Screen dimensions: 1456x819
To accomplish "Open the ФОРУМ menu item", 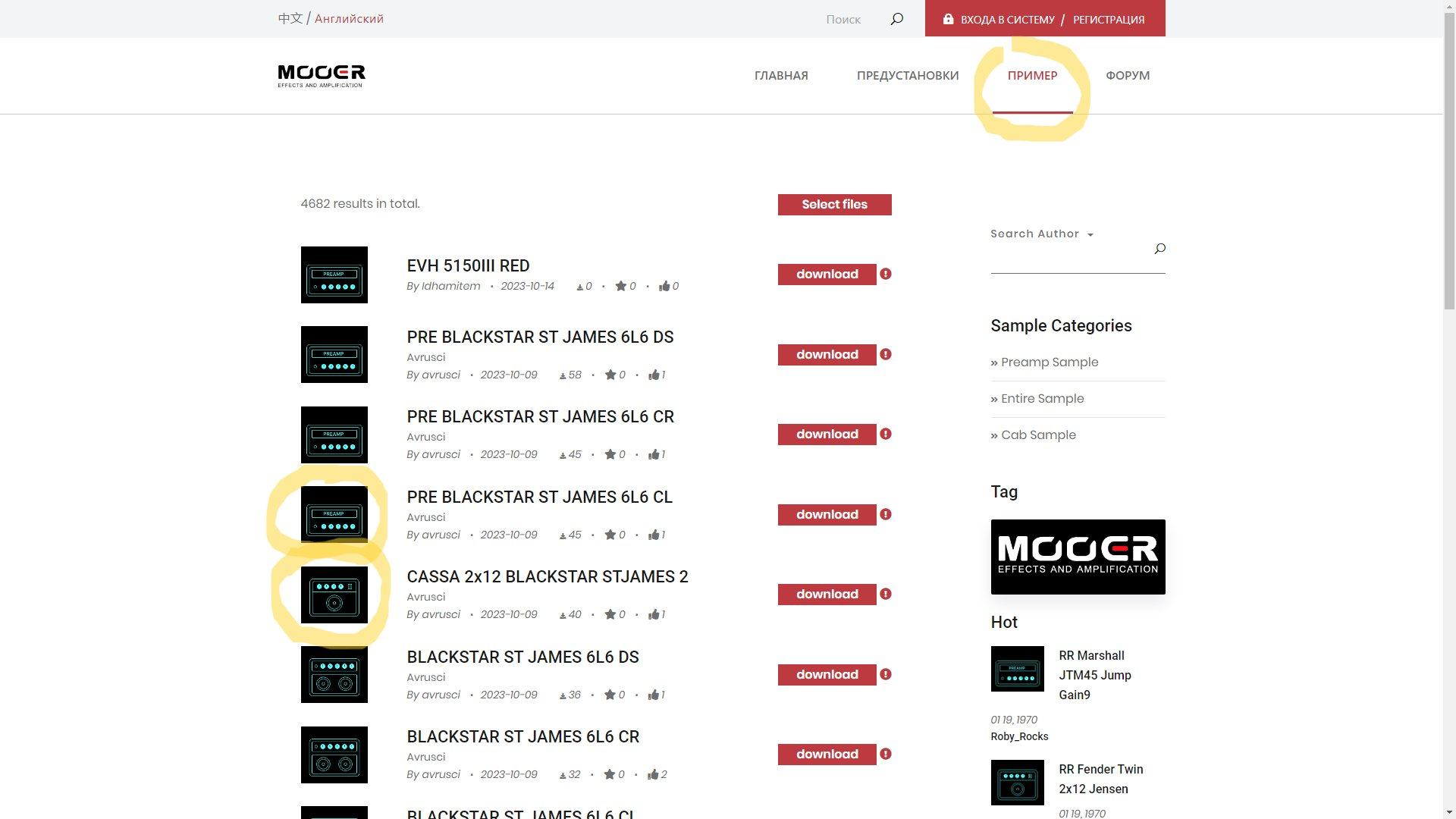I will pyautogui.click(x=1128, y=75).
